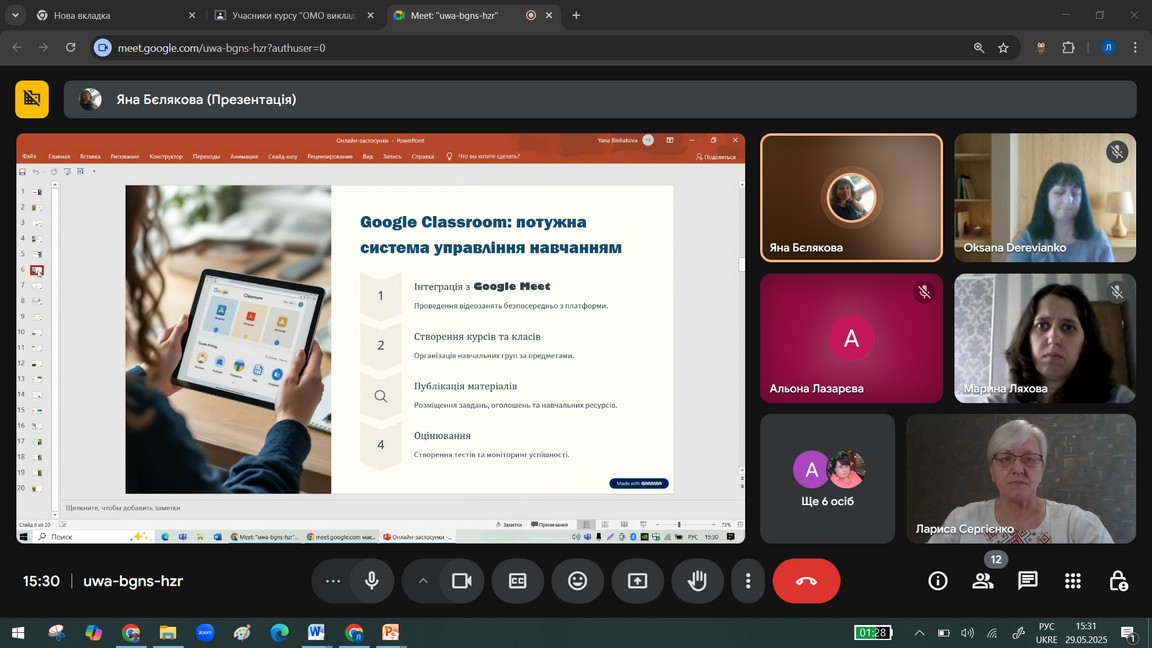Screen dimensions: 1152x648
Task: Leave the call with red button
Action: pos(806,580)
